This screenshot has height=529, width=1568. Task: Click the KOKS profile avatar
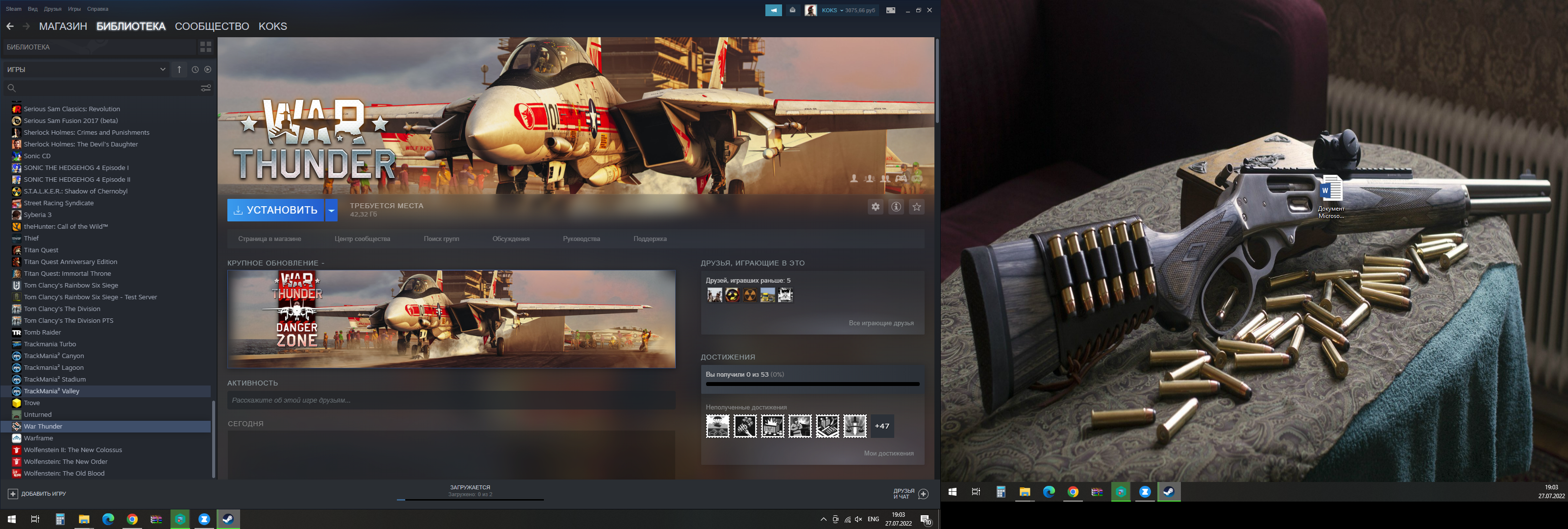[x=810, y=10]
